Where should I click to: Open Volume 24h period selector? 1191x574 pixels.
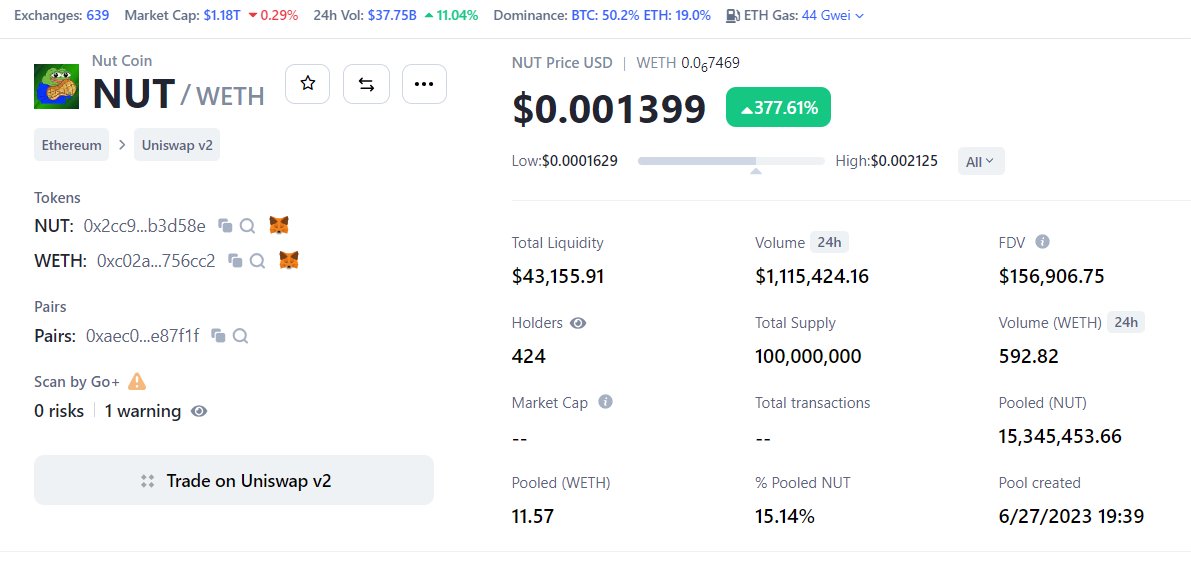pos(829,242)
